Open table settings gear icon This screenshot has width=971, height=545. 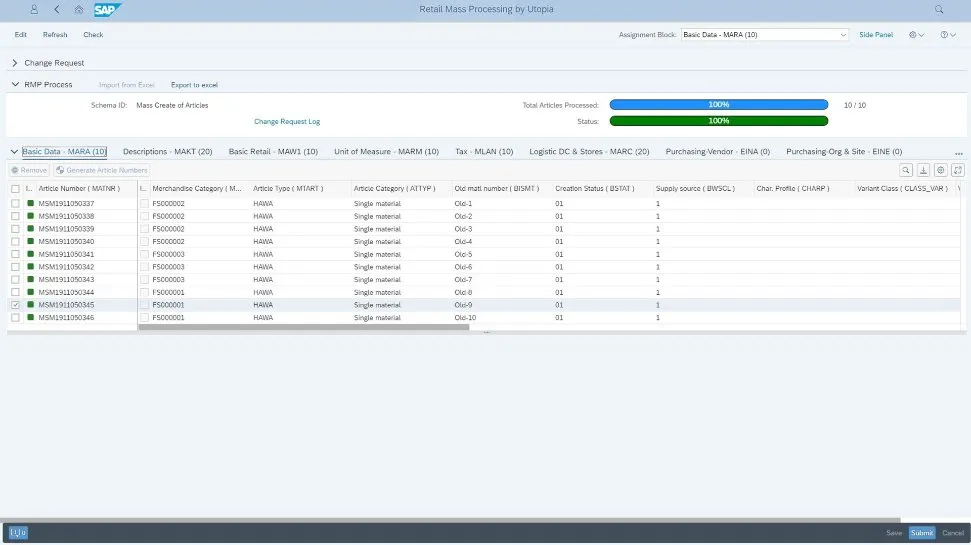[x=940, y=170]
